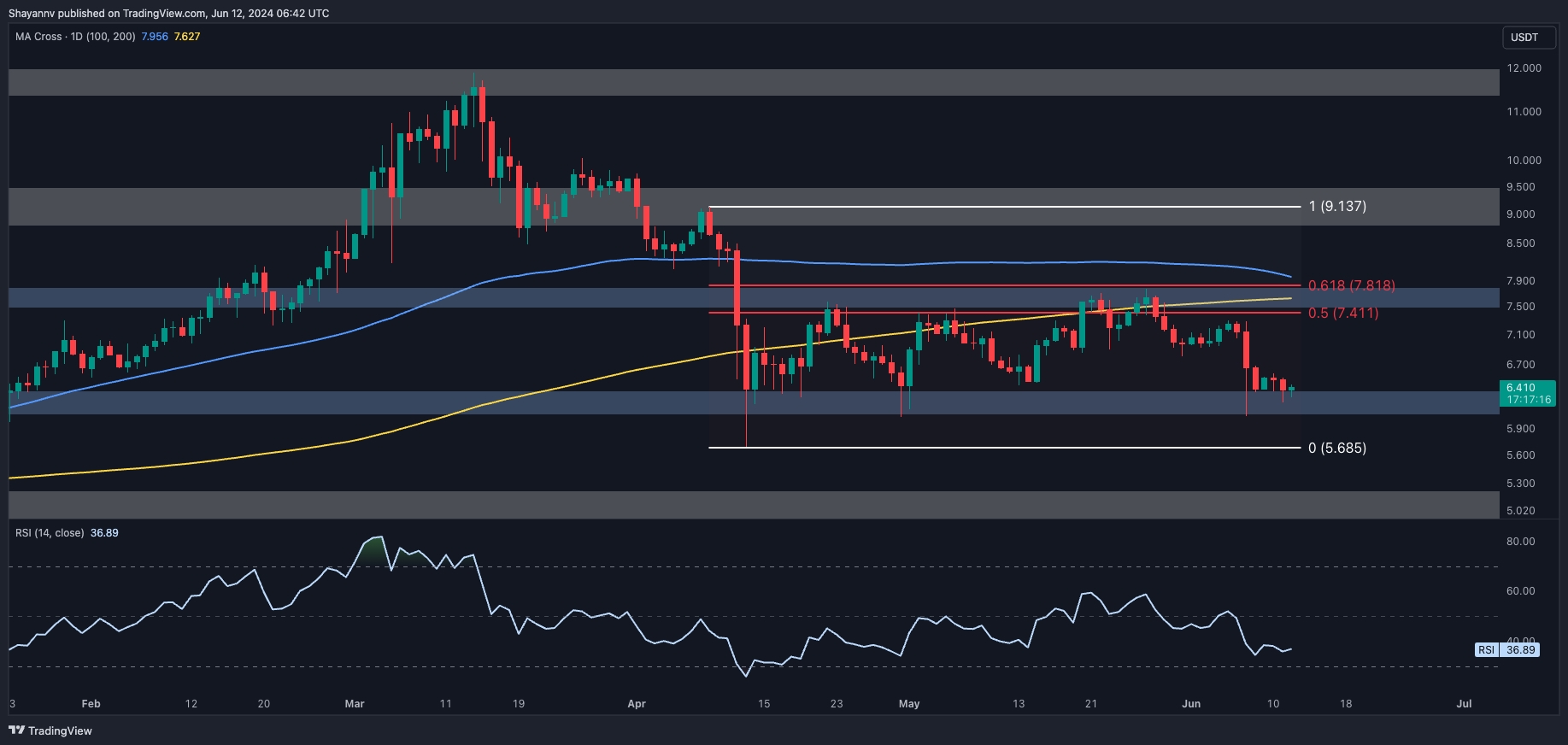The height and width of the screenshot is (745, 1568).
Task: Click the RSI axis label tag
Action: (x=1507, y=650)
